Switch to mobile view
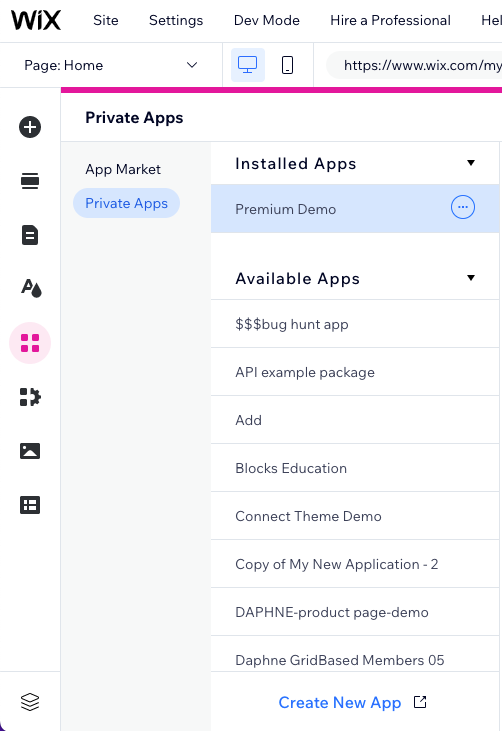Viewport: 502px width, 731px height. pos(288,65)
